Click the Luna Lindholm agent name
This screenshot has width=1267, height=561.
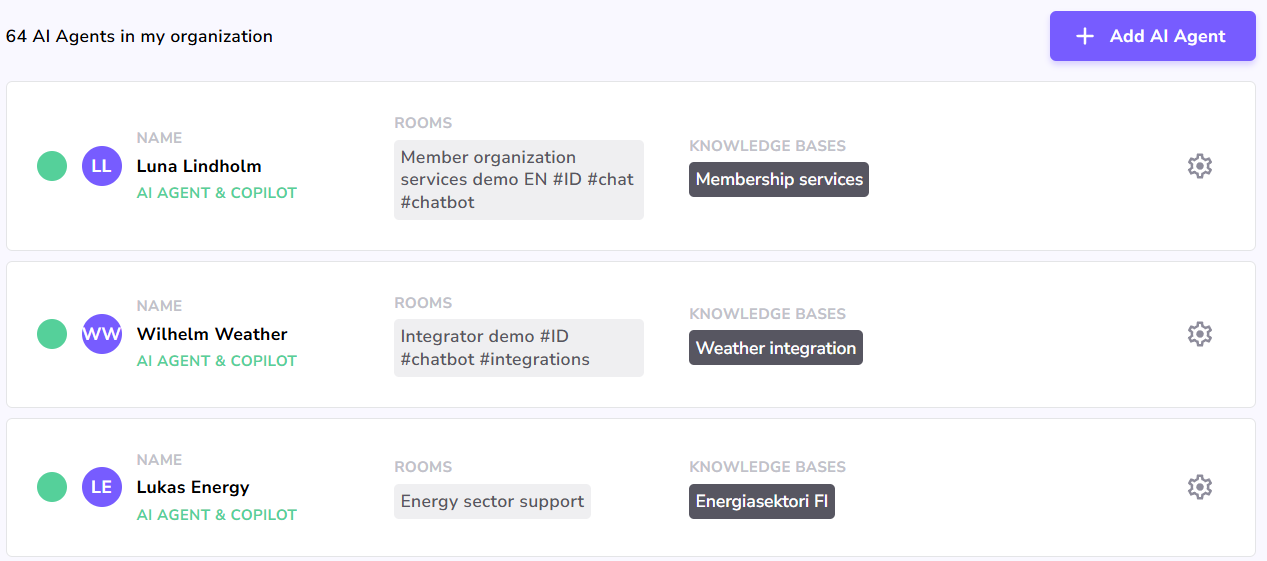[x=199, y=166]
